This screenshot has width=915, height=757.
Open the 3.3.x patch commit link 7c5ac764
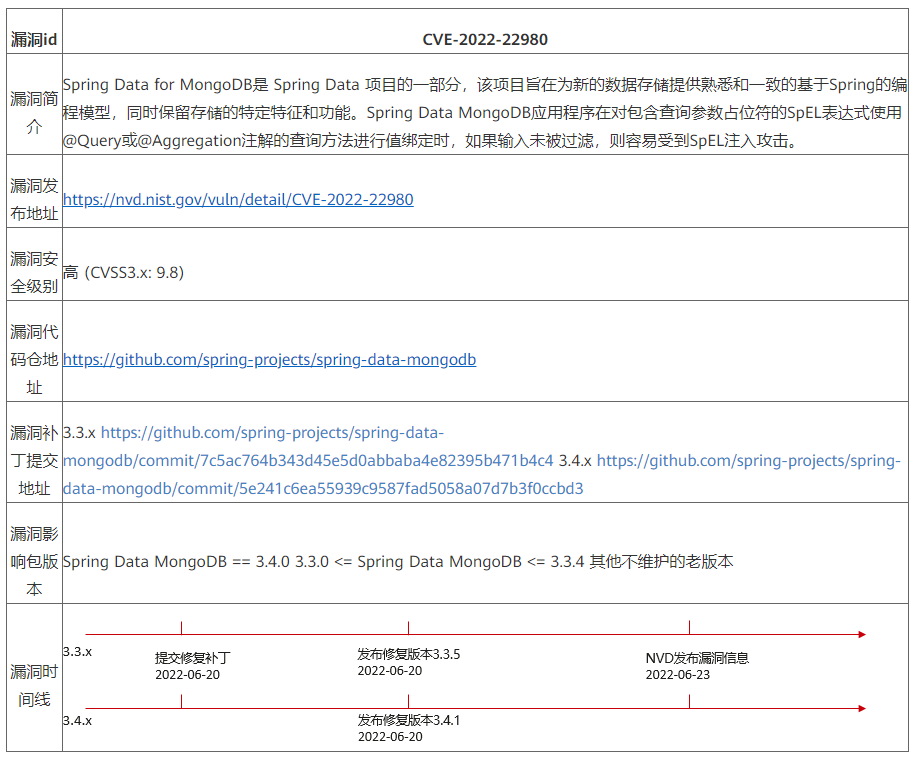[x=308, y=446]
